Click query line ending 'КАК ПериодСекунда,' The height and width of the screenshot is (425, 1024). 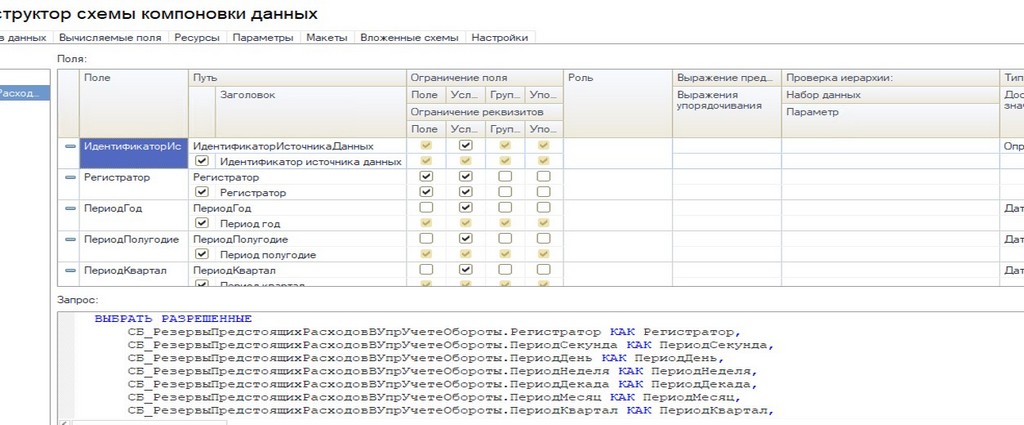click(x=452, y=345)
